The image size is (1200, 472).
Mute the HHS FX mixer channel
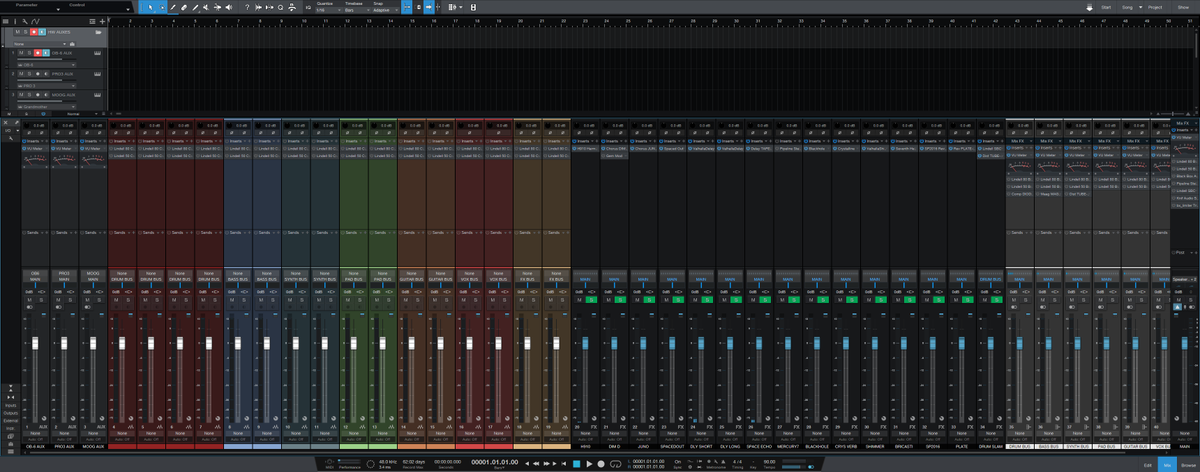580,299
